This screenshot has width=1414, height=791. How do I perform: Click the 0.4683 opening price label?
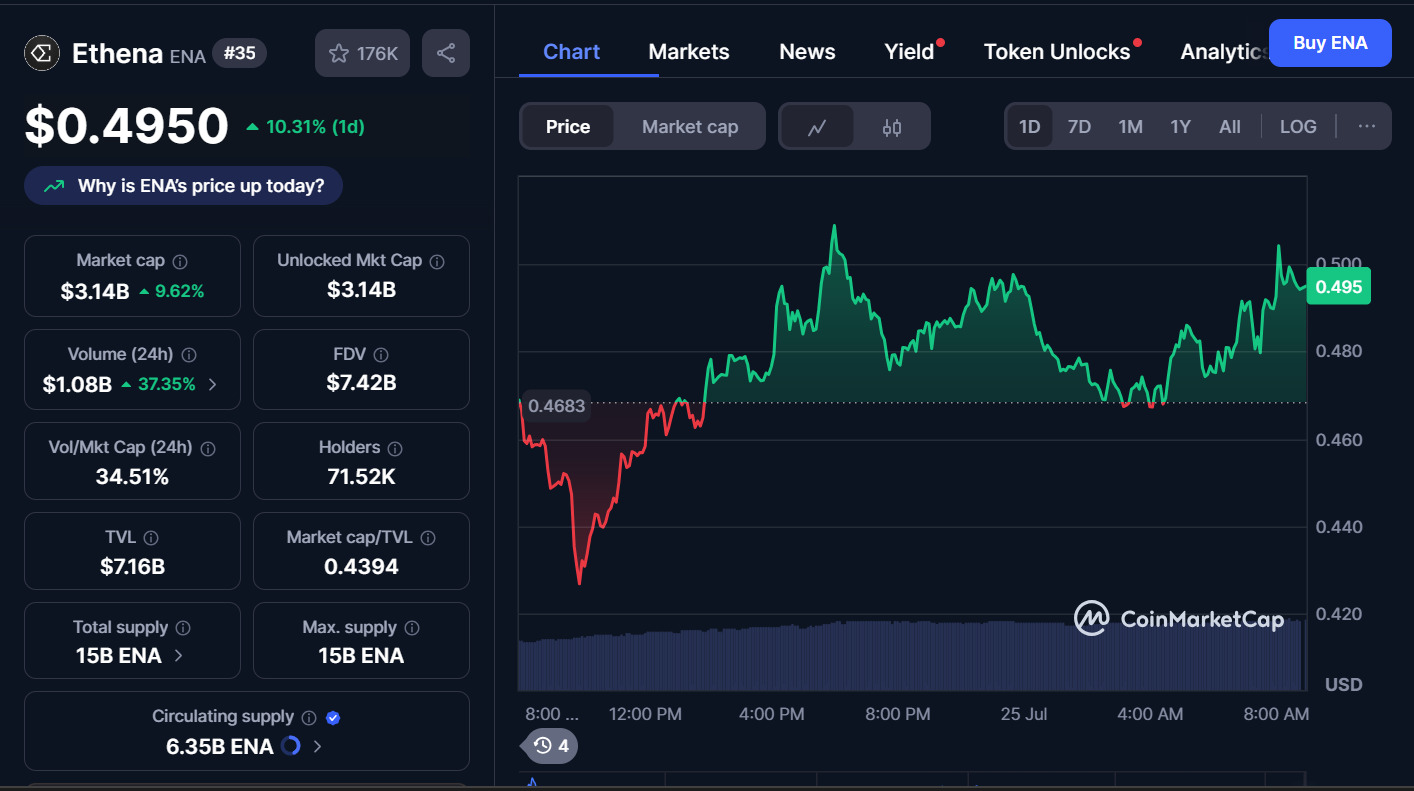click(x=556, y=406)
